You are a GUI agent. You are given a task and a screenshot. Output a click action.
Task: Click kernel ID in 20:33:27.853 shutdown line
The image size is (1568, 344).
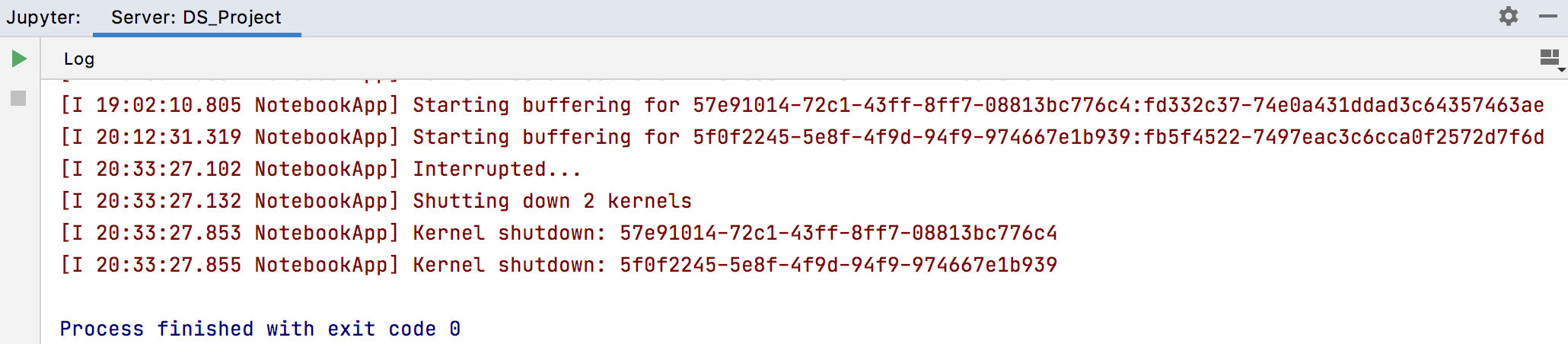838,233
